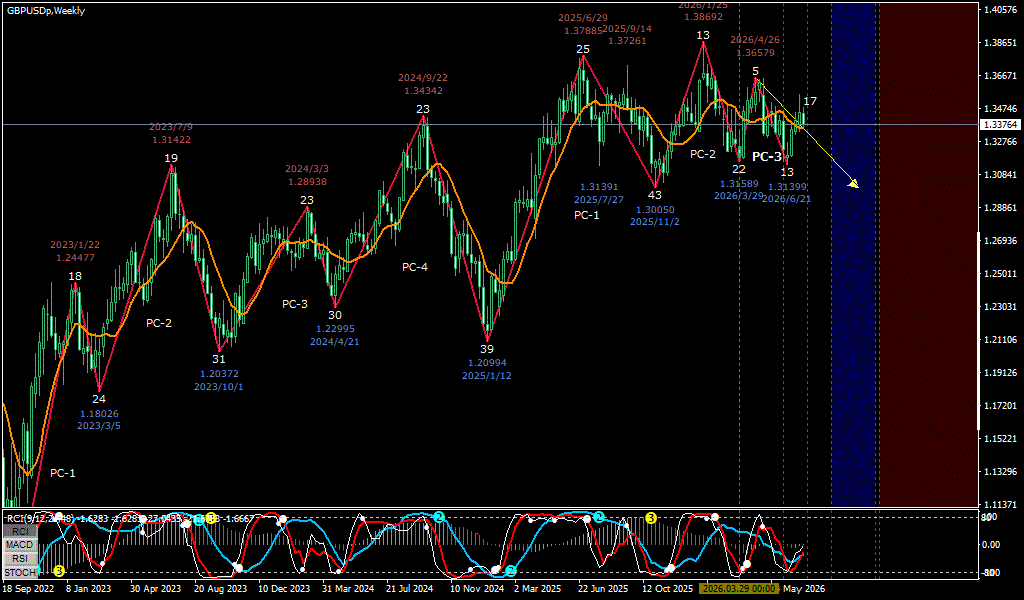Select the highlighted 2026.03.29 00:00 date marker
The height and width of the screenshot is (600, 1024).
tap(738, 588)
